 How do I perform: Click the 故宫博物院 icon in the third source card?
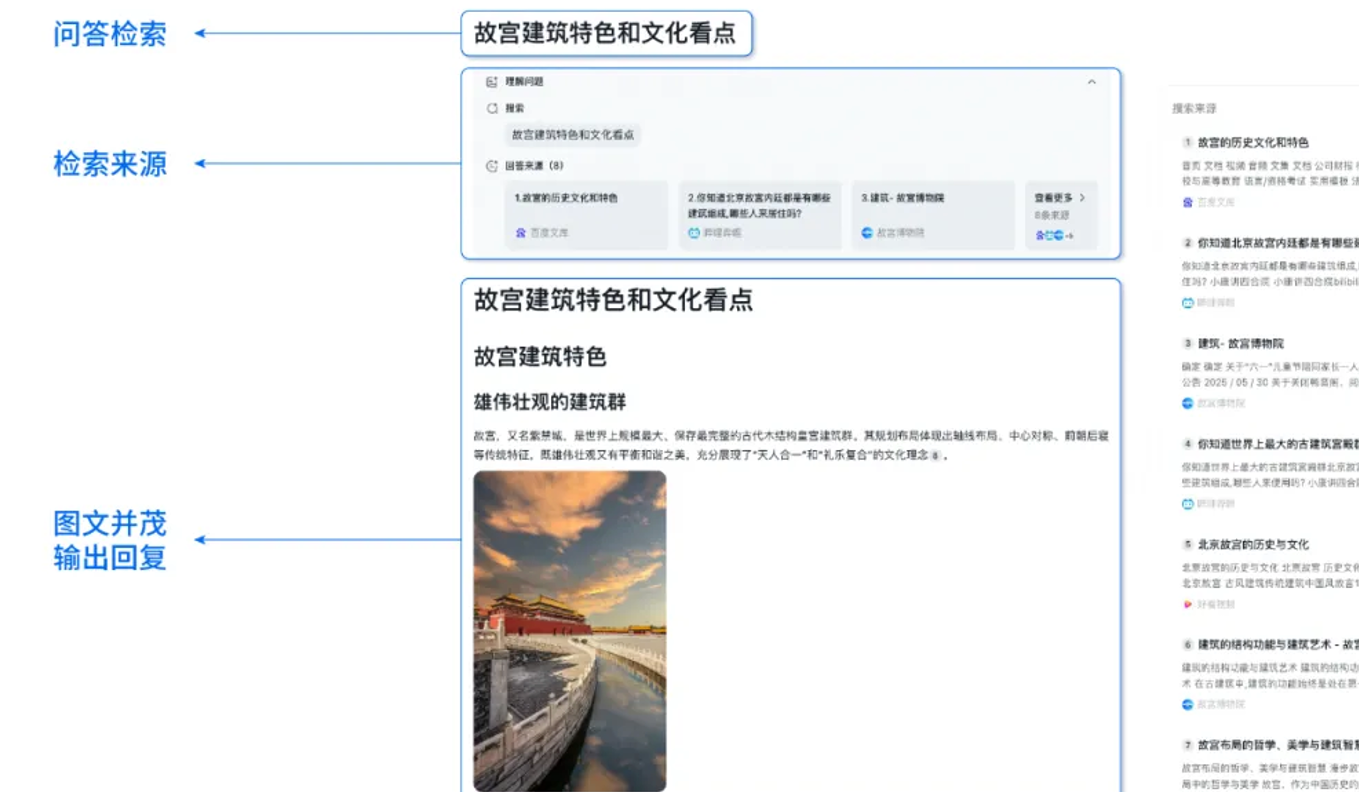[867, 233]
